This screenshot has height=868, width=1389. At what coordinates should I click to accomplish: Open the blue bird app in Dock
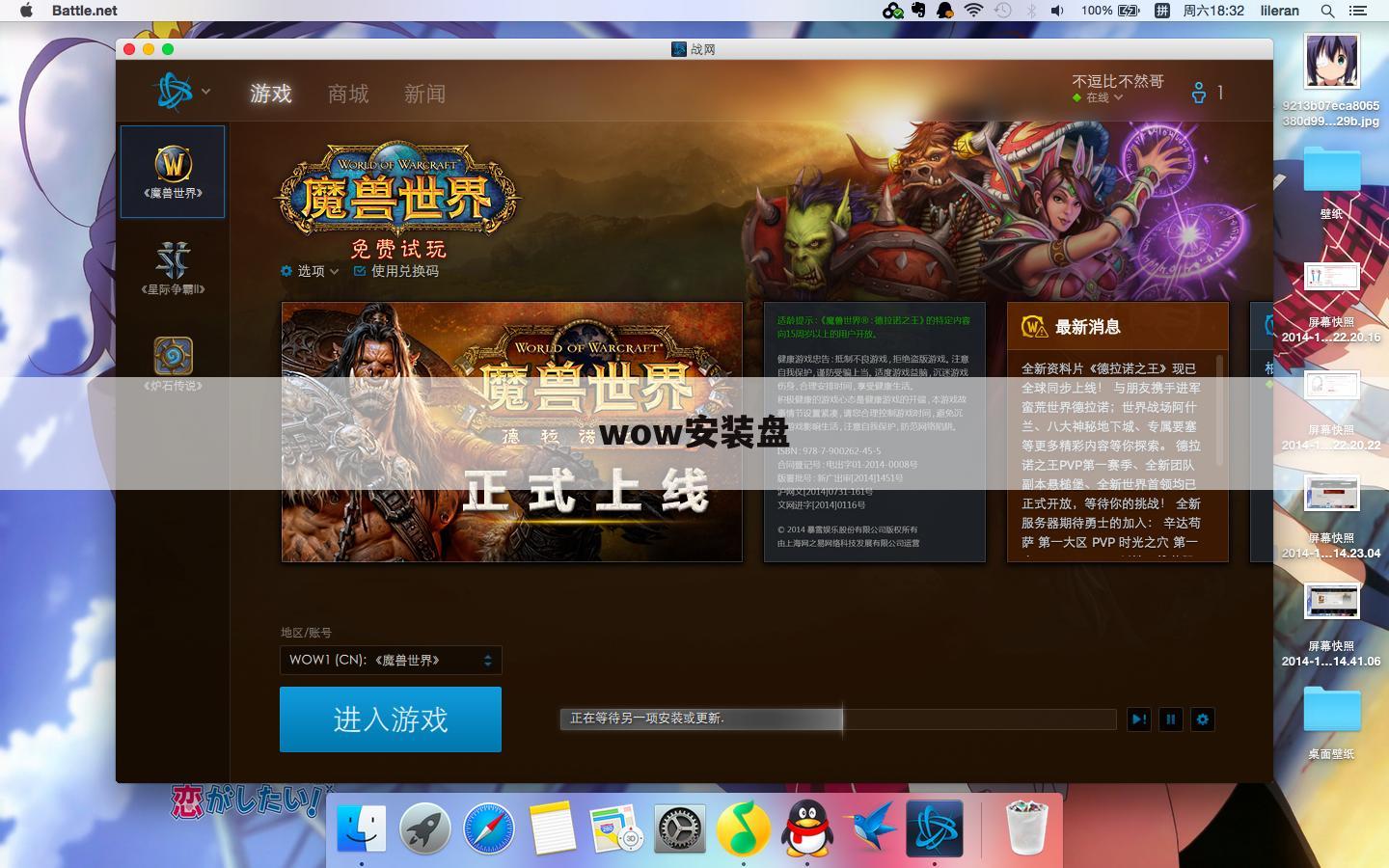[x=871, y=828]
